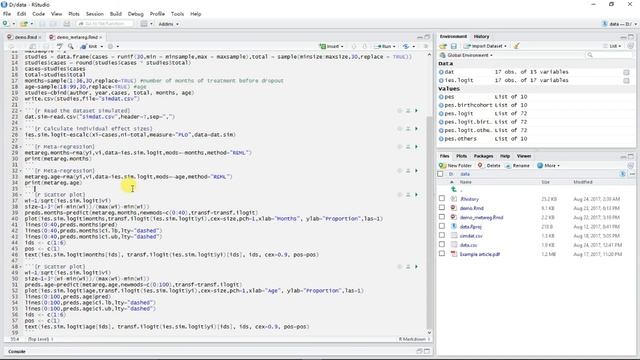
Task: Open the Import Dataset dropdown
Action: point(486,46)
